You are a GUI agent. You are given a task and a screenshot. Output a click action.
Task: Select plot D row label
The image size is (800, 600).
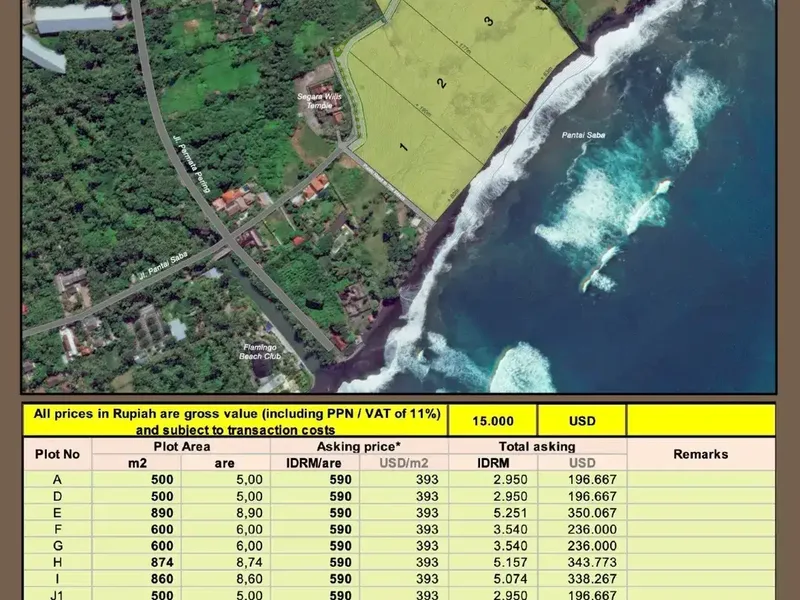[57, 496]
